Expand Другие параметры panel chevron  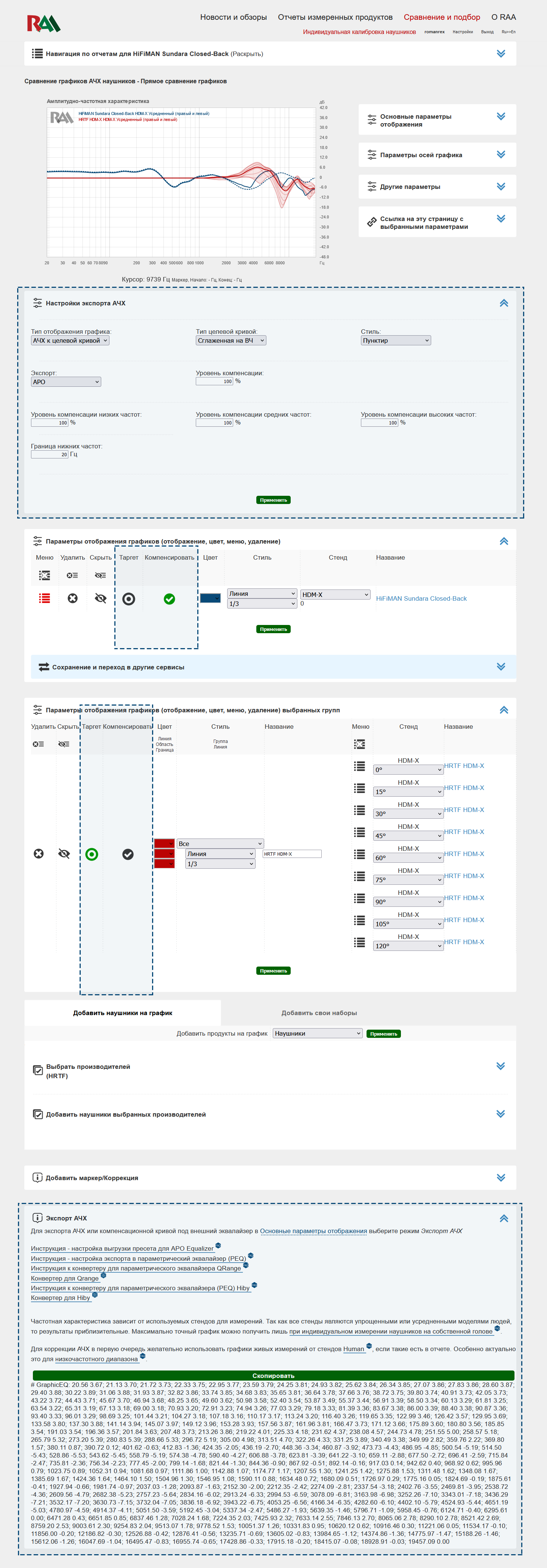(x=501, y=186)
